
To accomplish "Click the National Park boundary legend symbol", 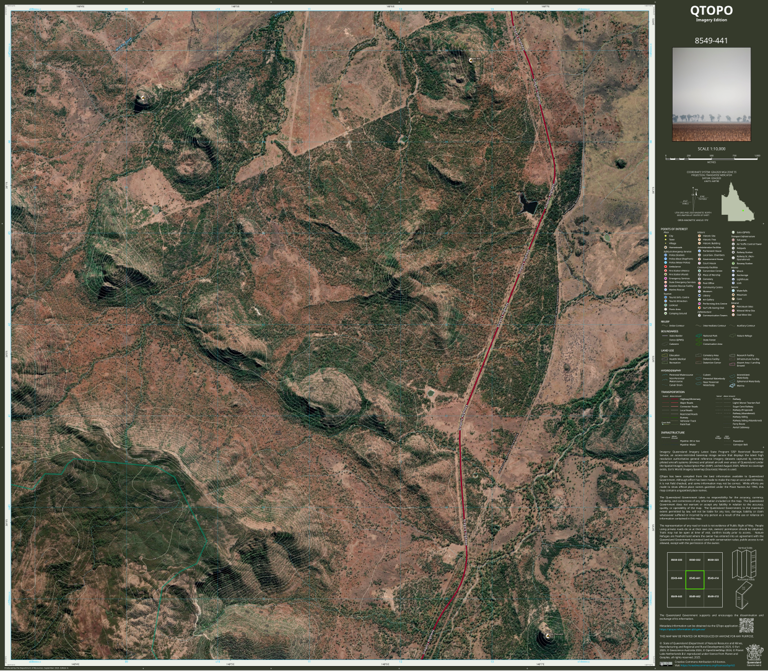I will click(699, 336).
